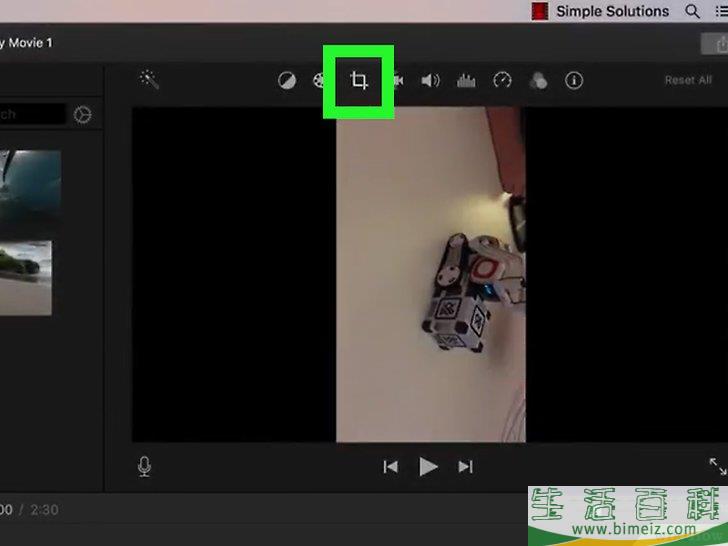Open the clip information tool
The height and width of the screenshot is (546, 728).
pos(574,81)
